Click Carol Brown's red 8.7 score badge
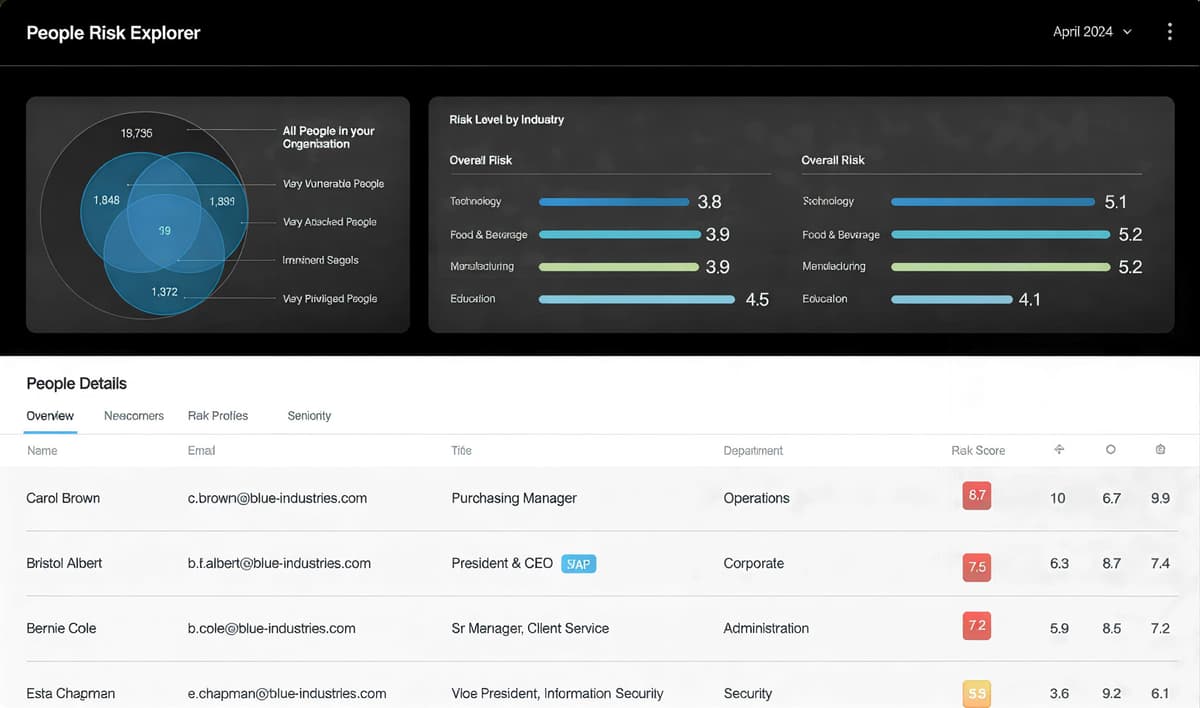The height and width of the screenshot is (708, 1200). click(x=976, y=497)
